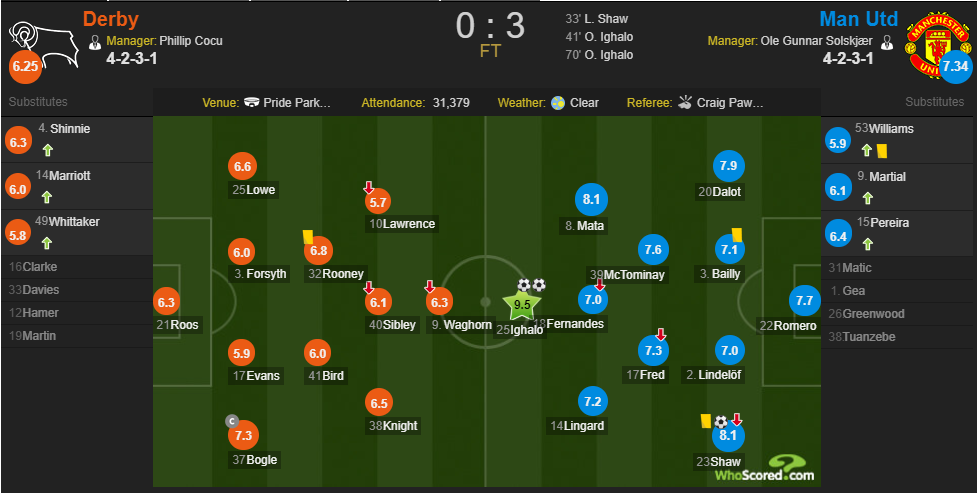Click the Derby County club crest
Screen dimensions: 977x493
tap(28, 40)
